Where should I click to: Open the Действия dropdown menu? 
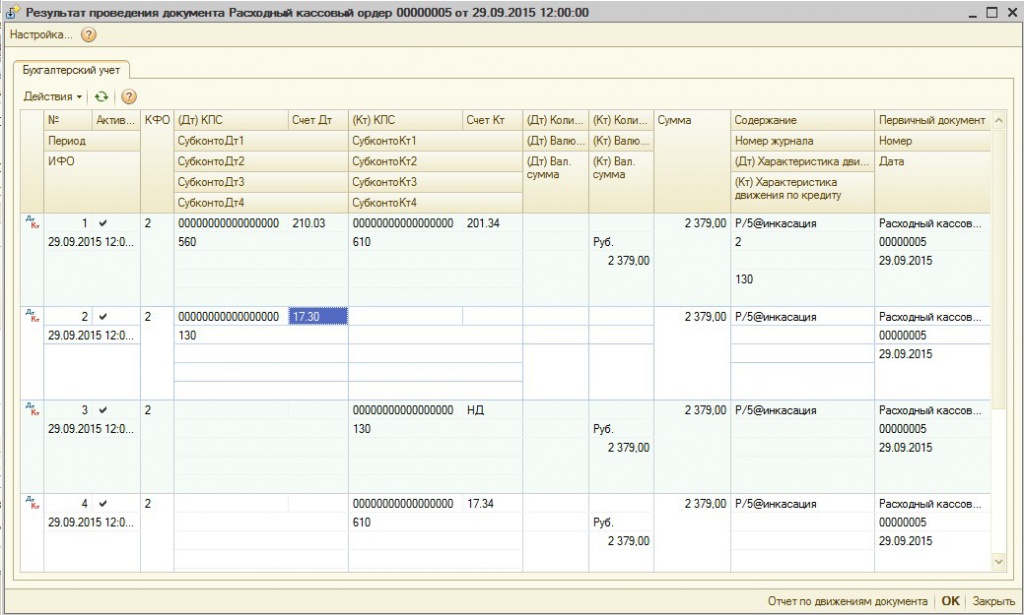(x=52, y=97)
